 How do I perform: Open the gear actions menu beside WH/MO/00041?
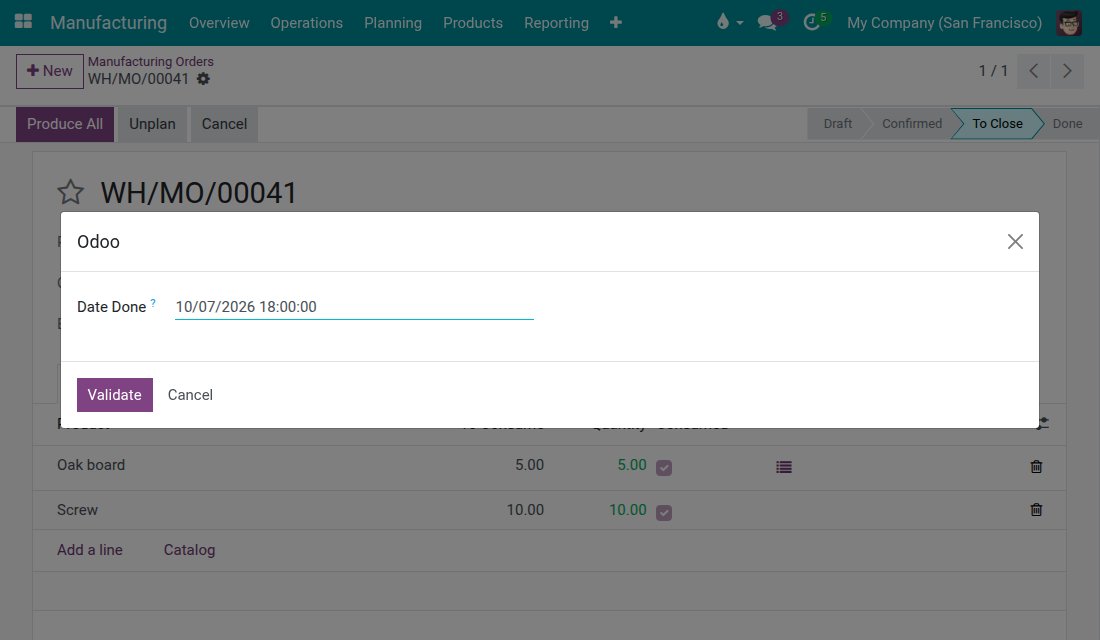click(203, 79)
